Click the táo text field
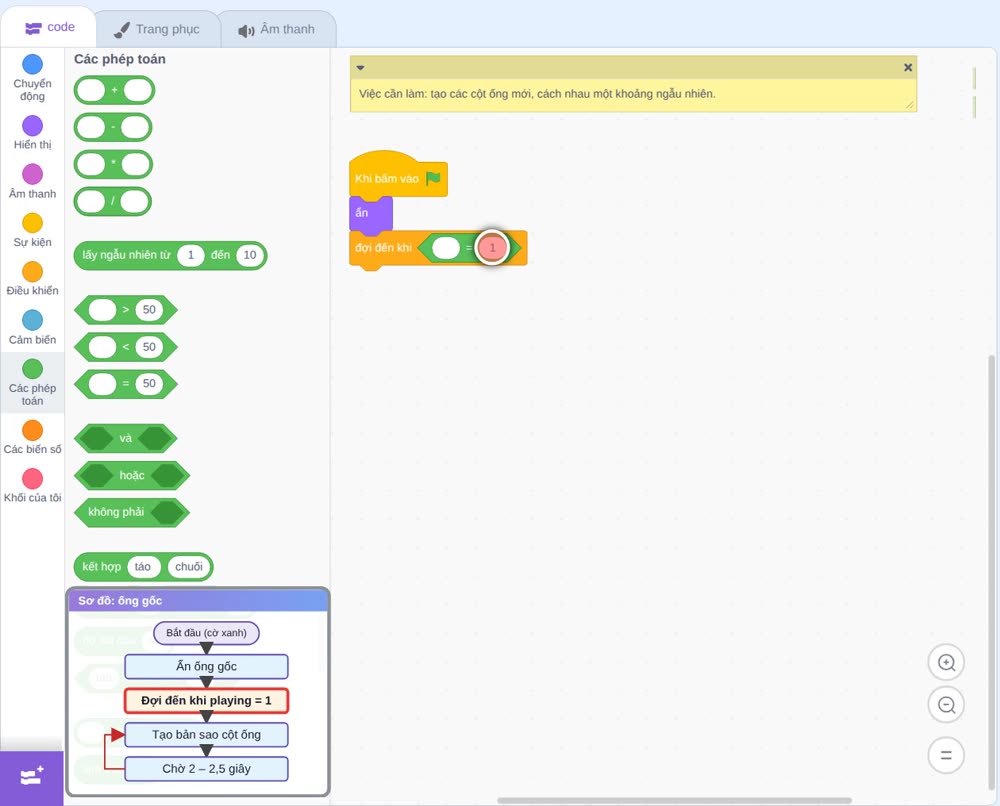 [x=143, y=567]
